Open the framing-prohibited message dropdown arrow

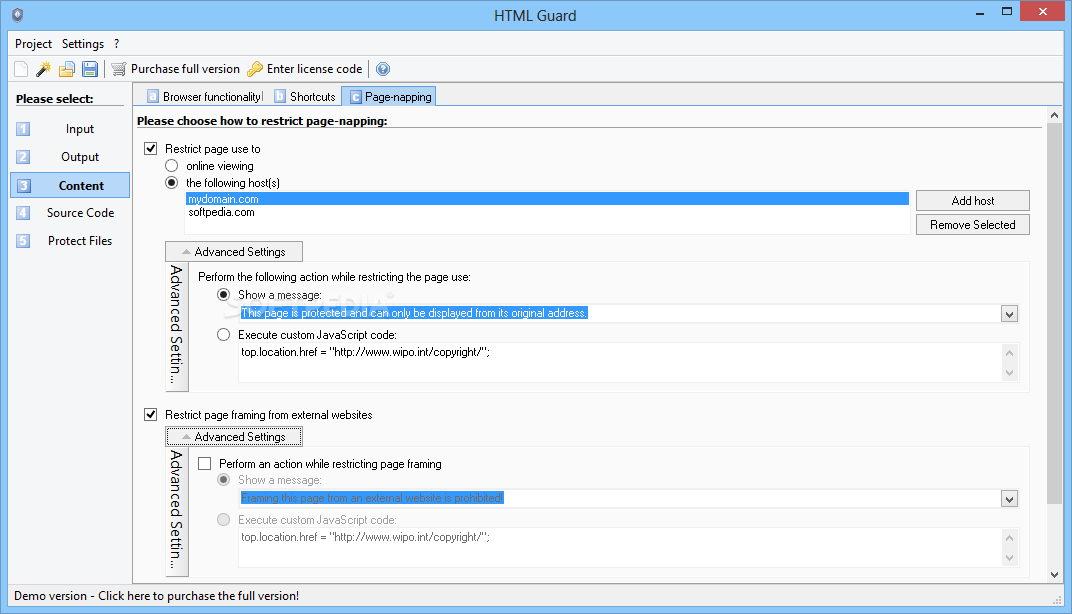click(1009, 499)
